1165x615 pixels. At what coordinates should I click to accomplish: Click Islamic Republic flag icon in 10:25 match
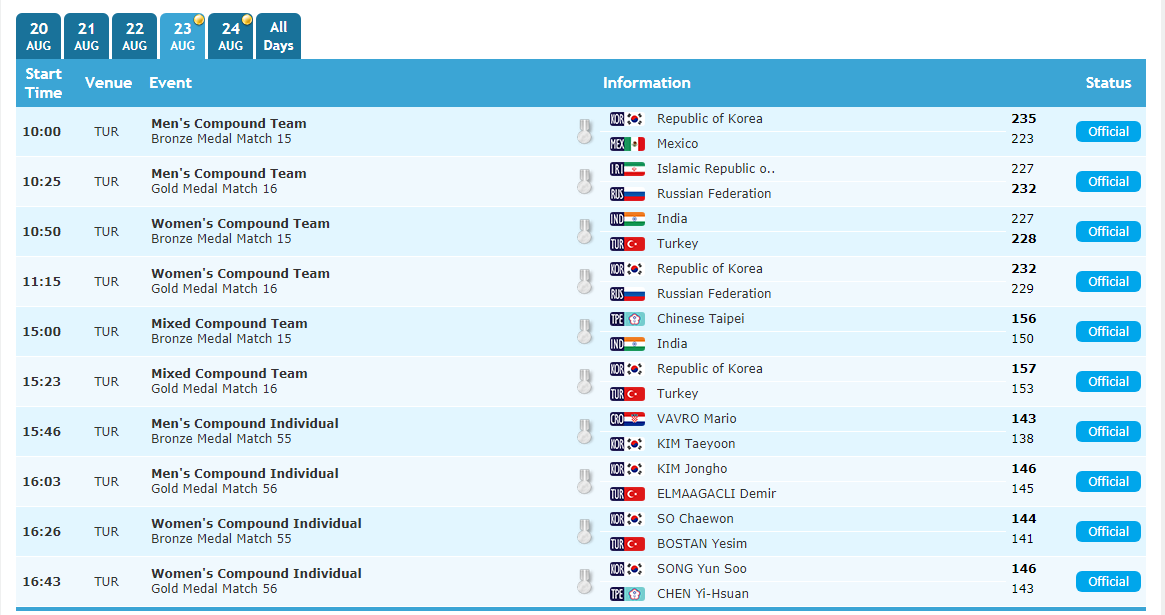click(x=627, y=169)
